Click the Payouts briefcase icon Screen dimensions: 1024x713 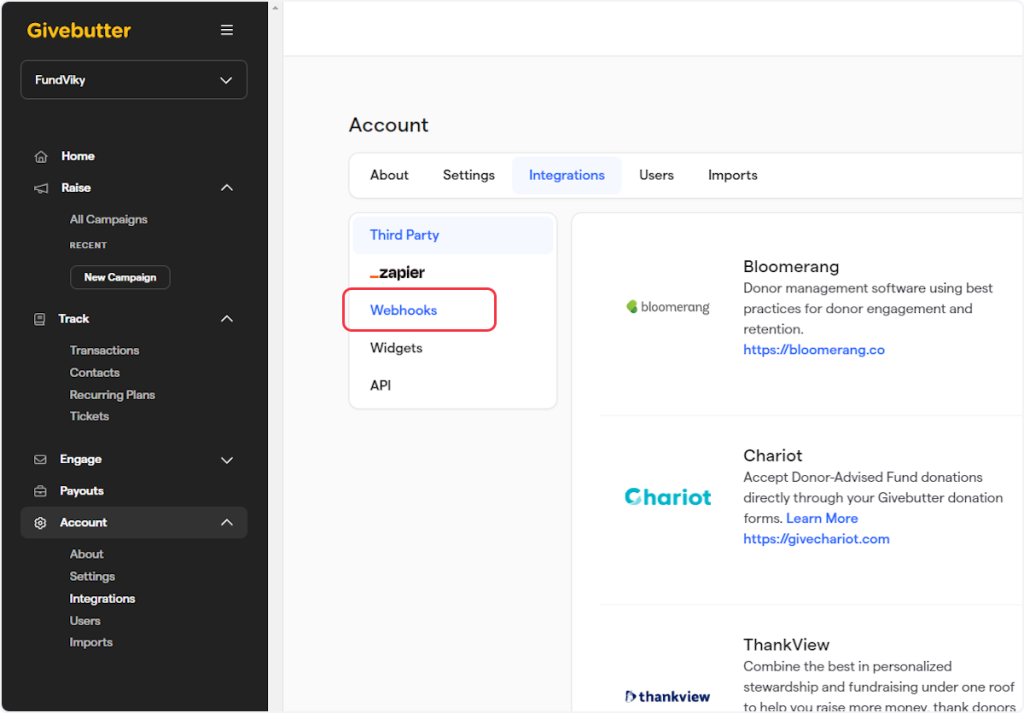tap(41, 492)
